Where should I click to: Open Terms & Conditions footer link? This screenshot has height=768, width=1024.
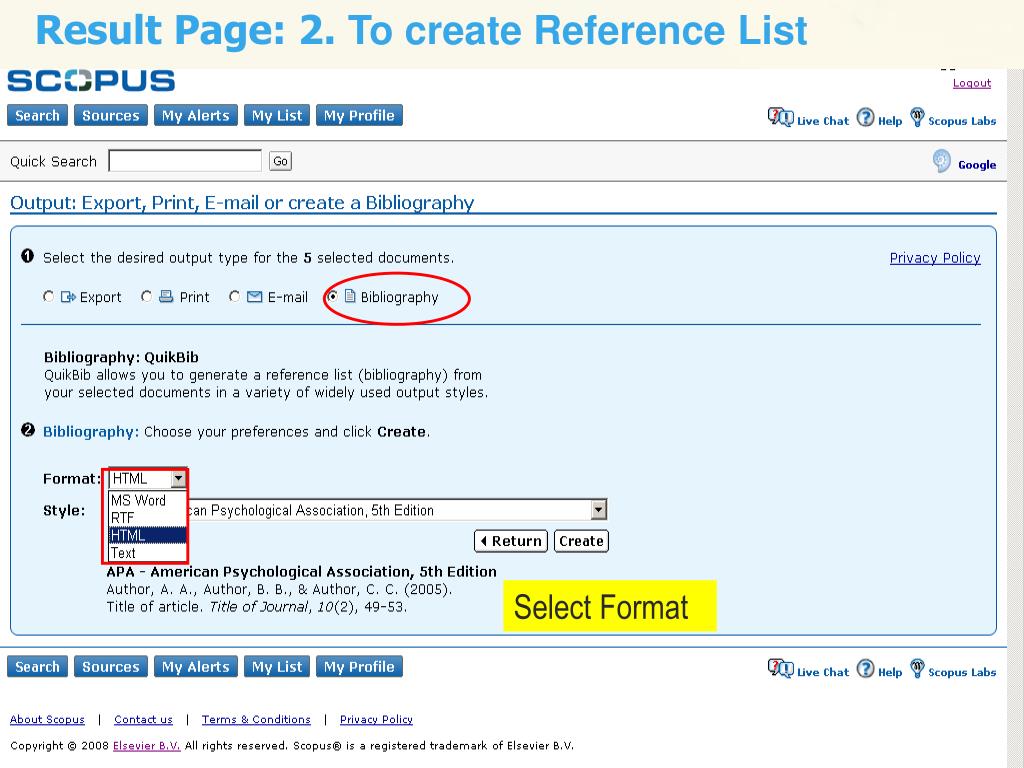tap(256, 719)
